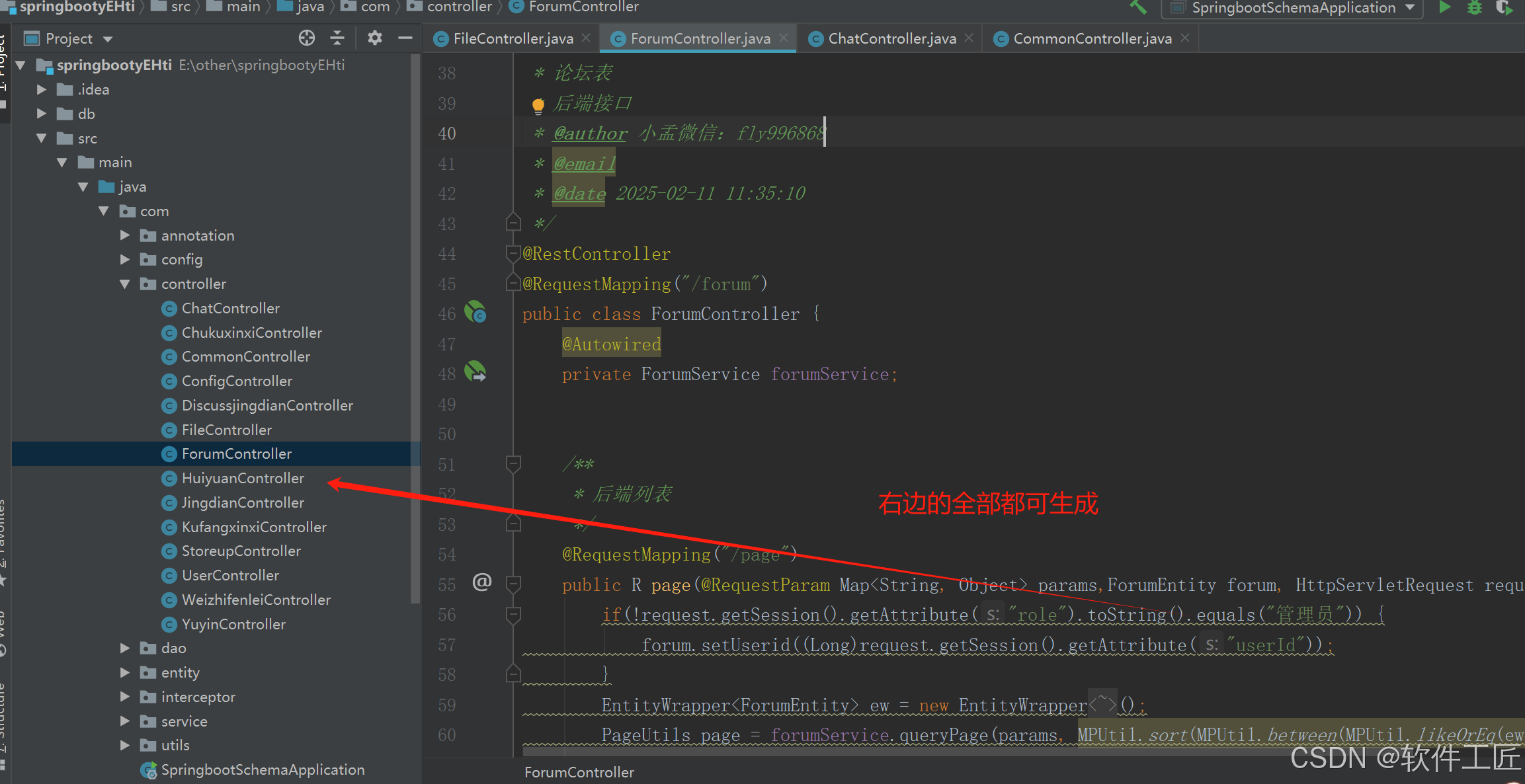The width and height of the screenshot is (1525, 784).
Task: Click the green Run button
Action: pos(1444,7)
